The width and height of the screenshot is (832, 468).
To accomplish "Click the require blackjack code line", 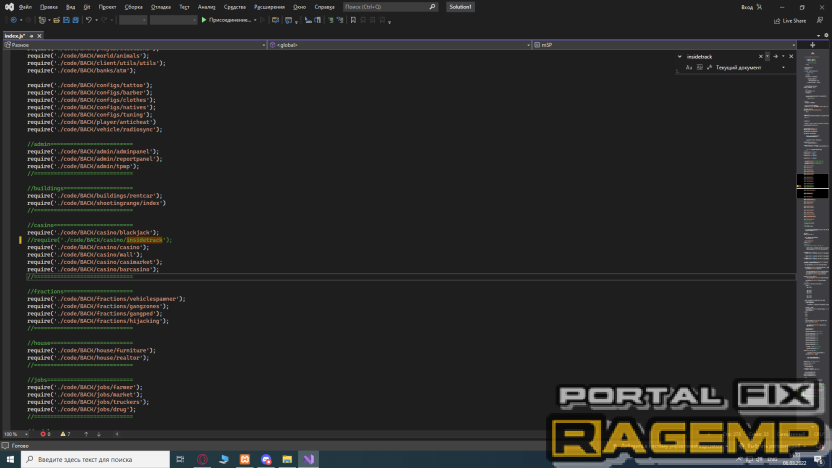I will pyautogui.click(x=93, y=232).
